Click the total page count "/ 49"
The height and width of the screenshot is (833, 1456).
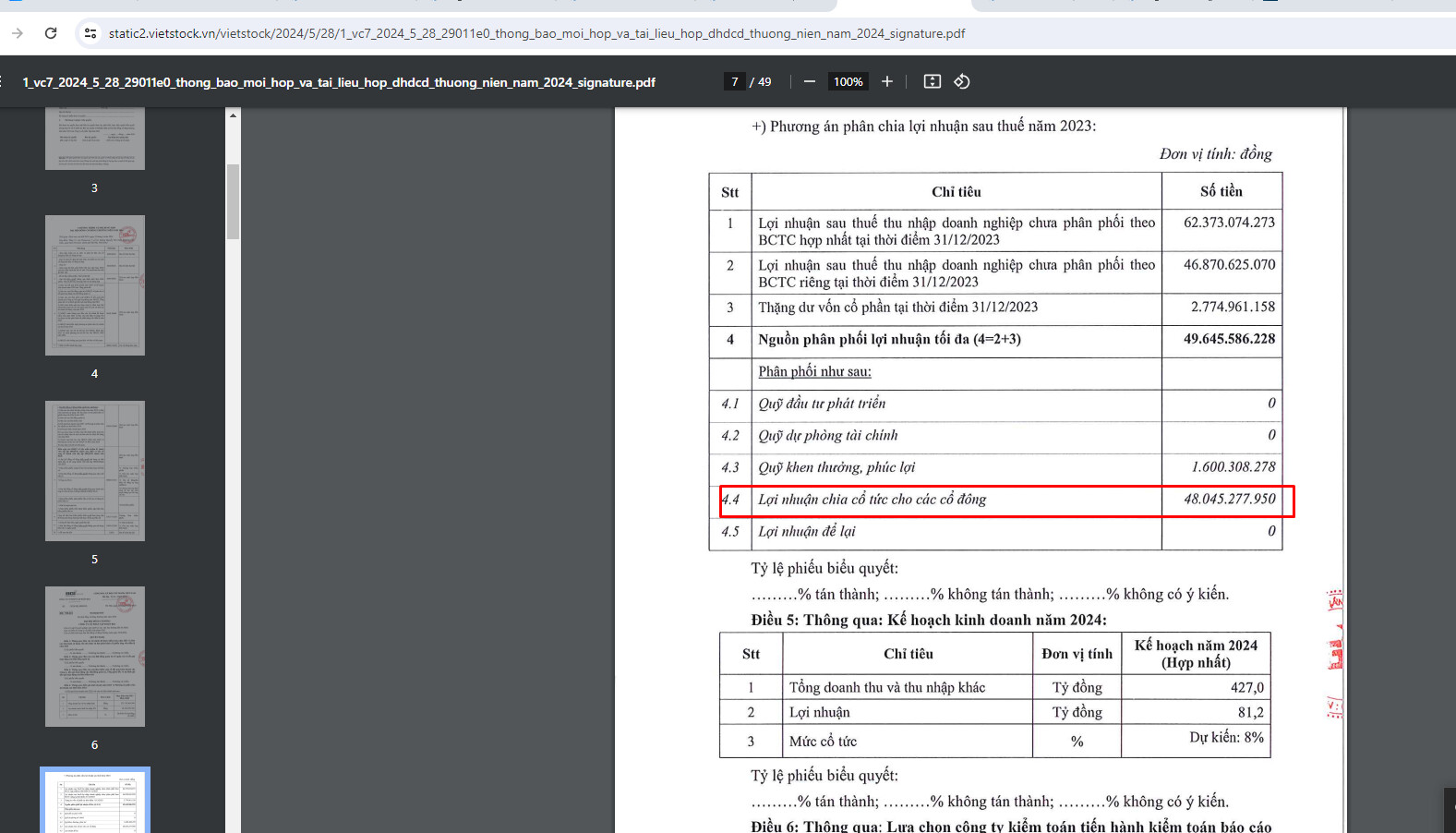(x=761, y=81)
